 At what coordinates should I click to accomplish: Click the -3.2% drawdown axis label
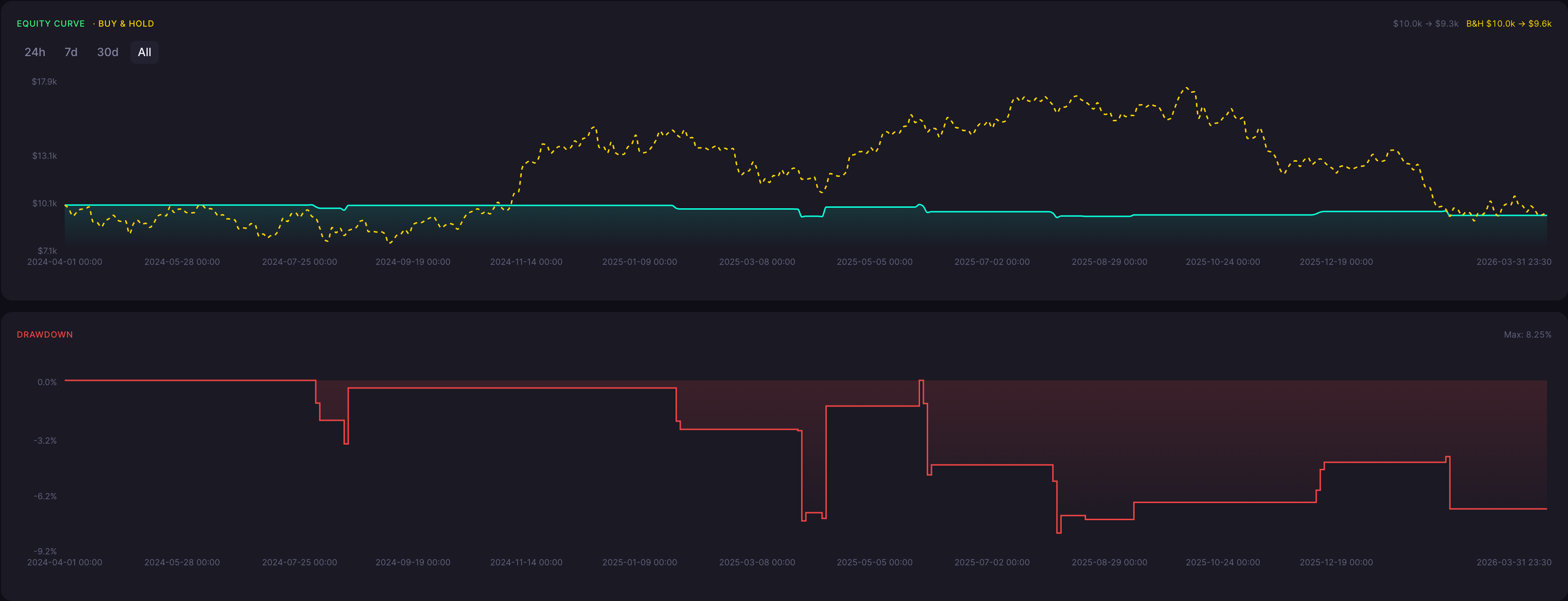coord(45,440)
